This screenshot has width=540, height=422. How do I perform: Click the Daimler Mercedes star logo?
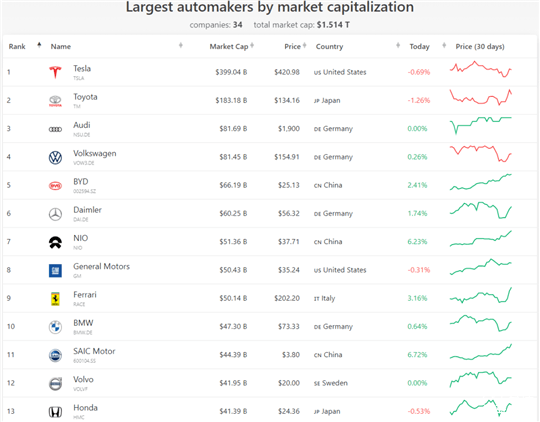(x=55, y=214)
